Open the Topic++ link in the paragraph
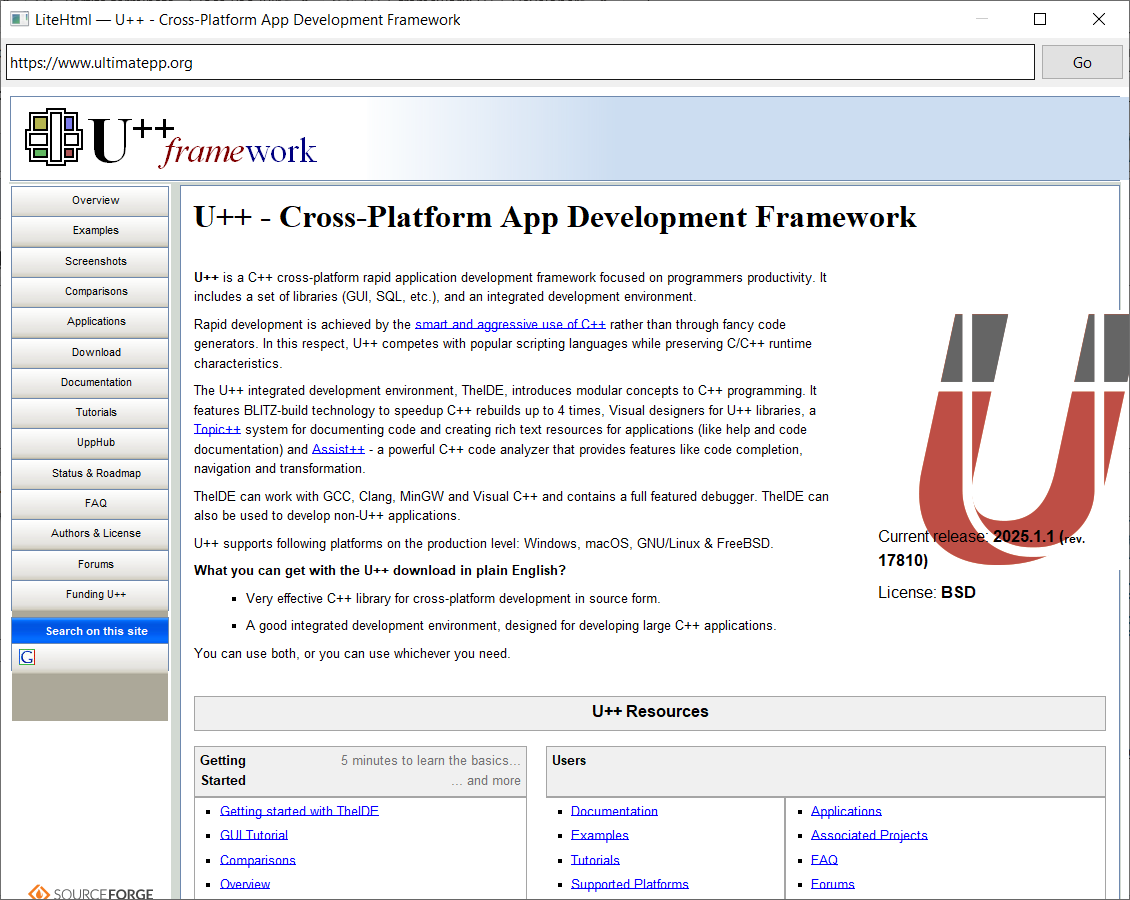 tap(217, 429)
